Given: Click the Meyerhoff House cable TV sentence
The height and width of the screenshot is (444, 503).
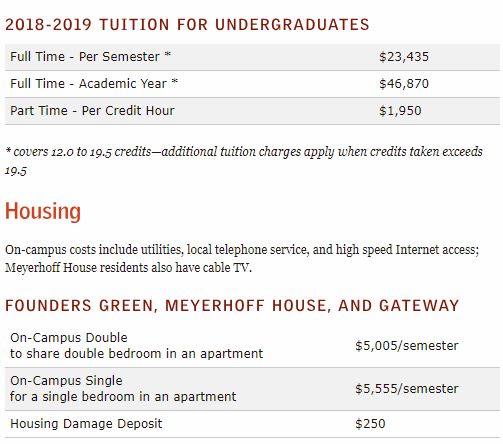Looking at the screenshot, I should pos(128,268).
